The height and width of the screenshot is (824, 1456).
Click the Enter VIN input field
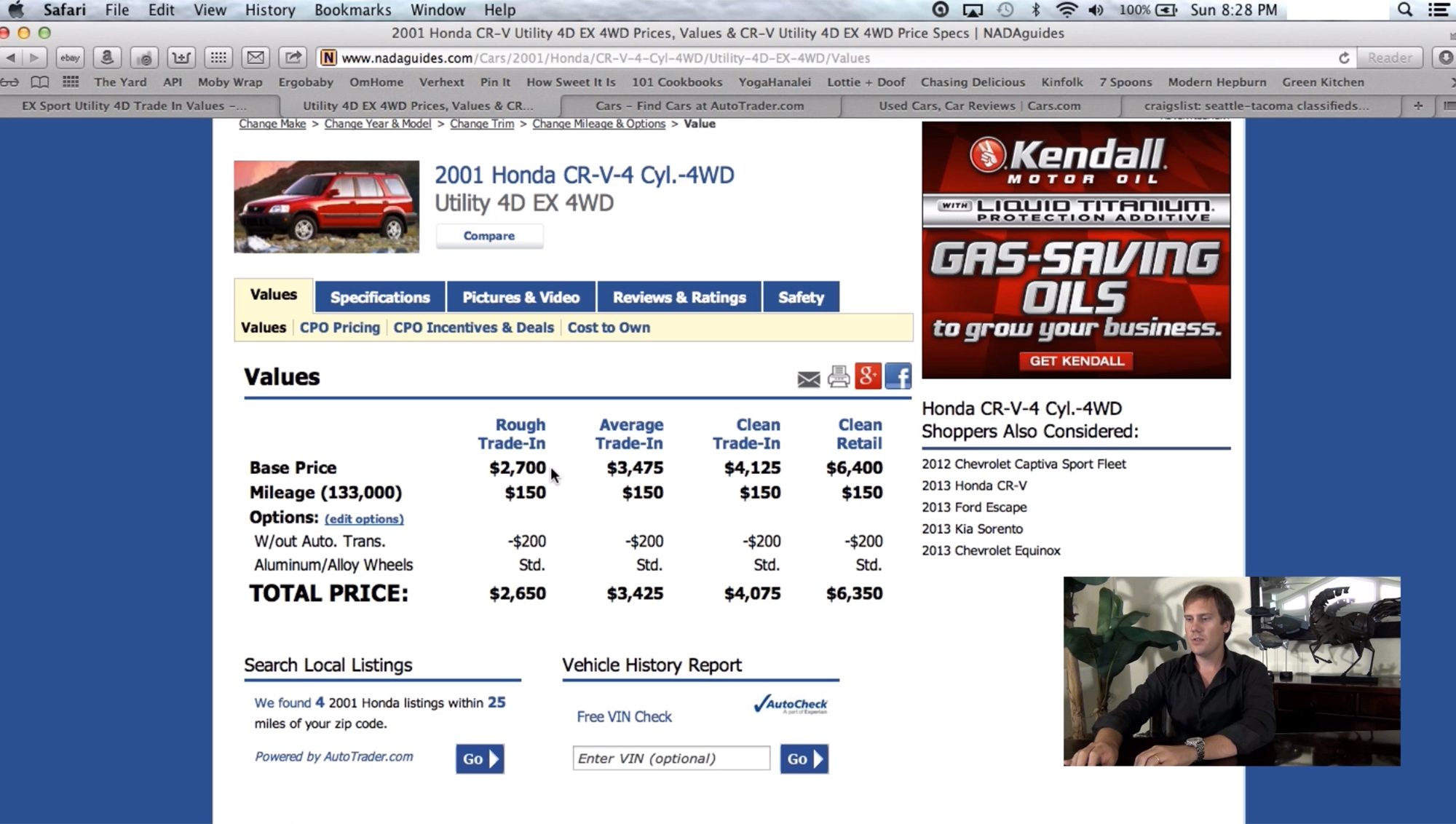click(x=671, y=758)
